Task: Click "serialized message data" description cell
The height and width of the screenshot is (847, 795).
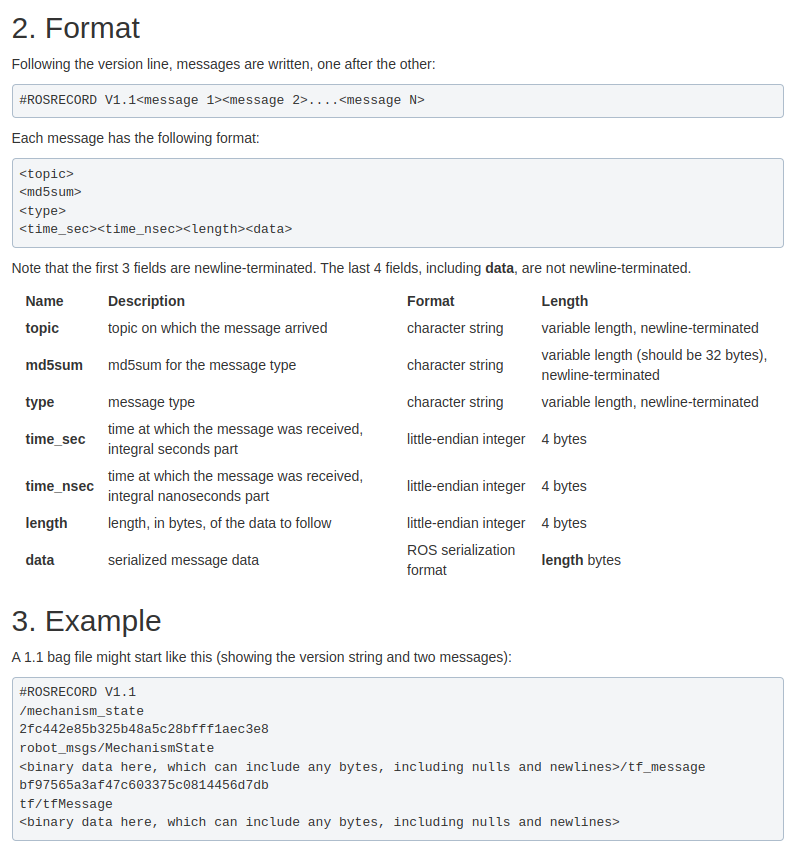Action: (183, 560)
